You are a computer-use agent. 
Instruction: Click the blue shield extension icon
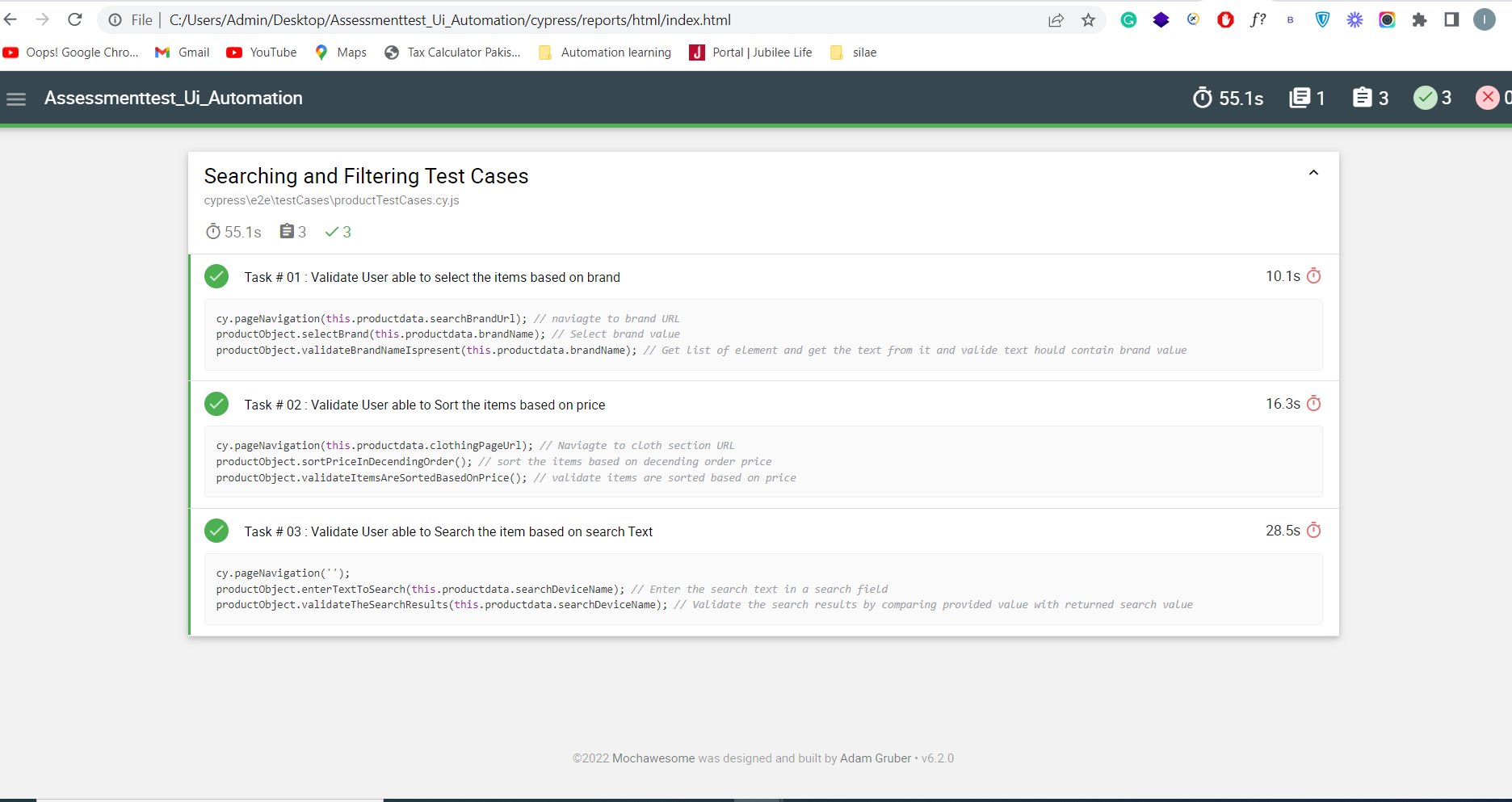click(1322, 20)
